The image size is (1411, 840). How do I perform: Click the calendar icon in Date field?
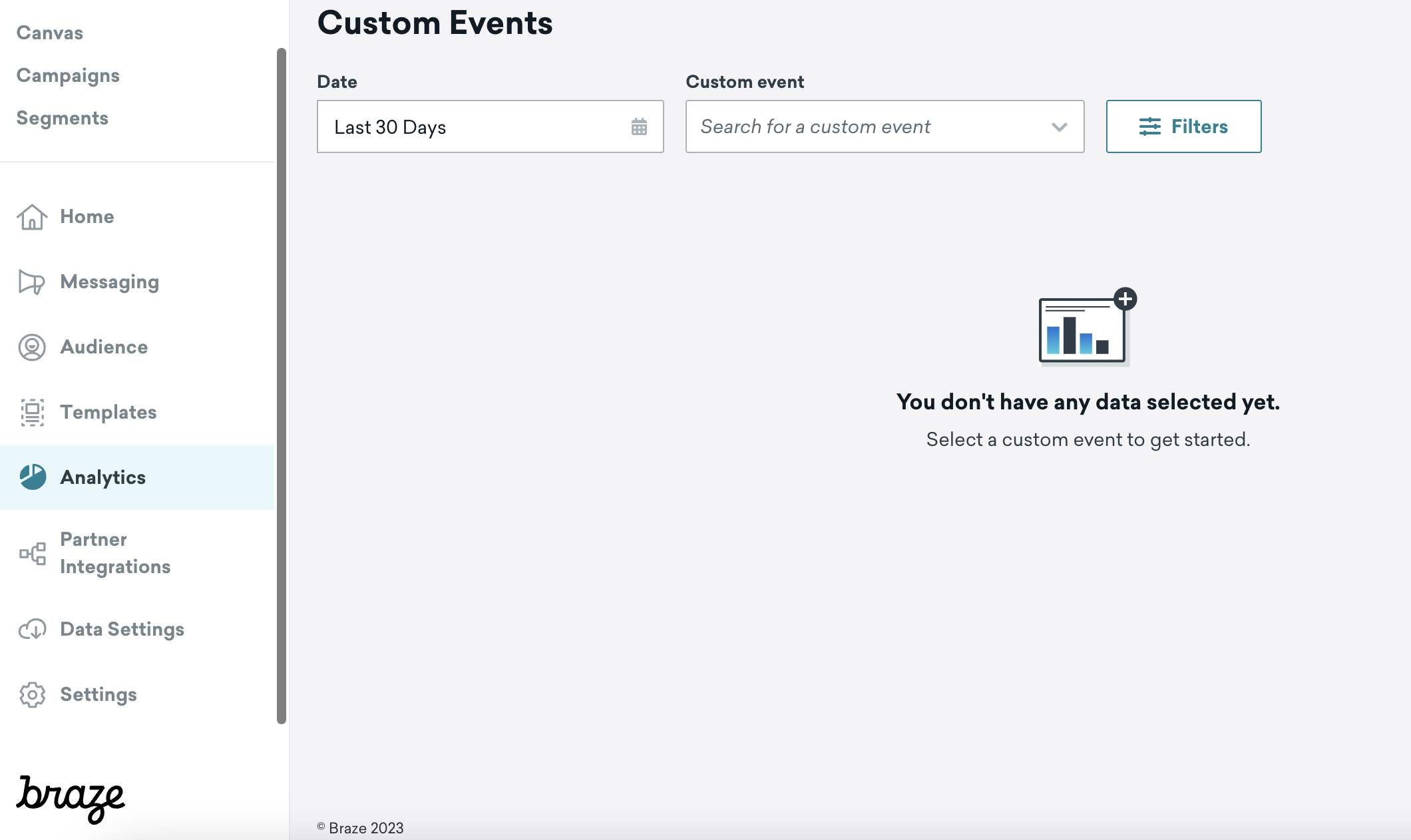click(639, 126)
